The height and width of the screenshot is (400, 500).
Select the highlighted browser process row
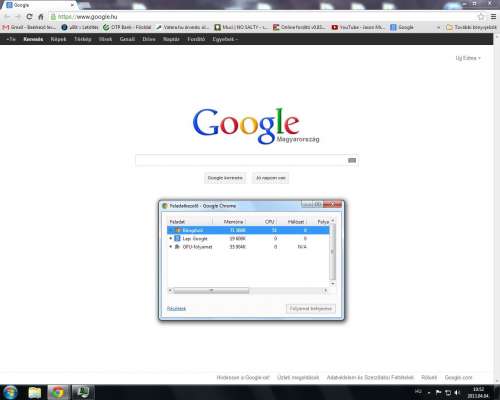(248, 230)
